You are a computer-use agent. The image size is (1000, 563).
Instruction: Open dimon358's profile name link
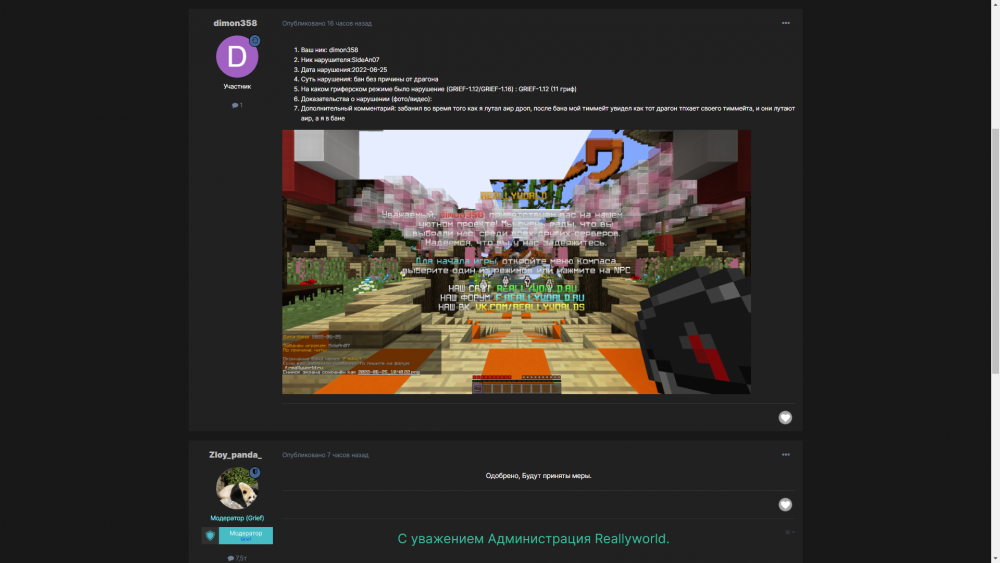coord(235,23)
